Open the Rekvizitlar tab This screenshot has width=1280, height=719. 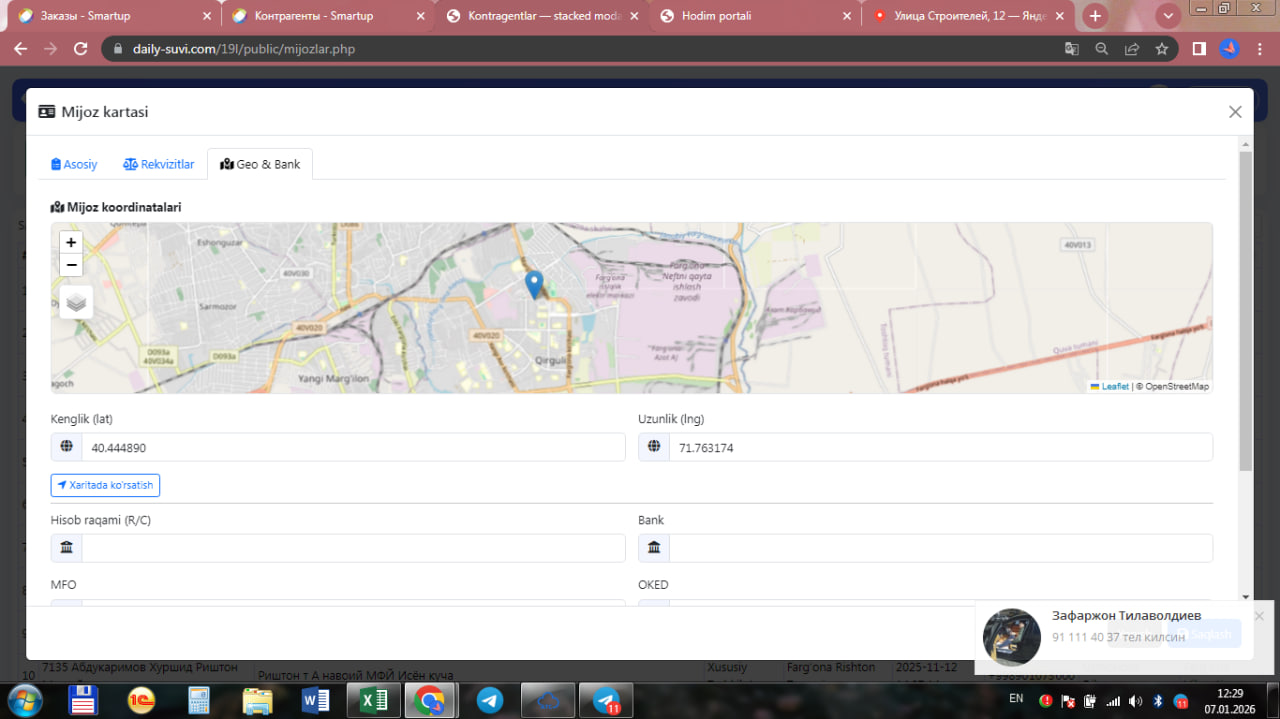[x=159, y=164]
